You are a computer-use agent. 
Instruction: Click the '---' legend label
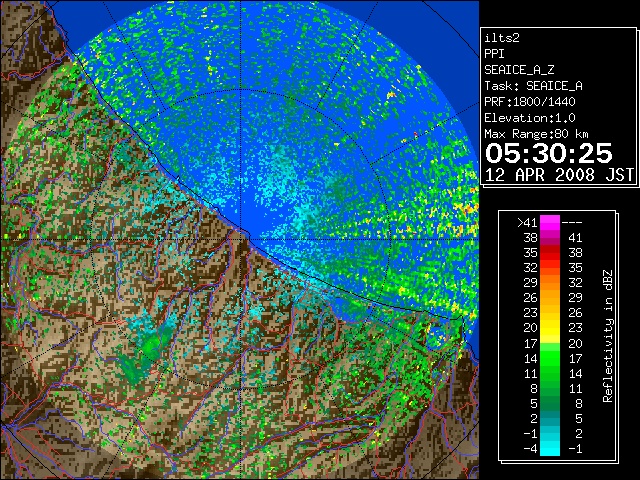coord(572,222)
